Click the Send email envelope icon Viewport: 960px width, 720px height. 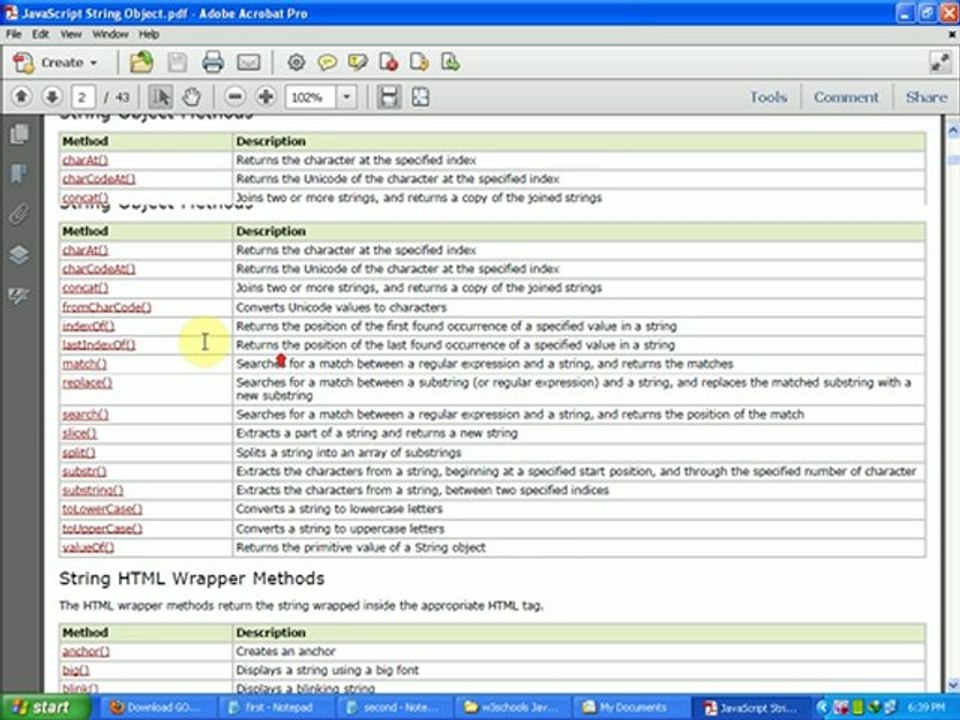(x=249, y=62)
